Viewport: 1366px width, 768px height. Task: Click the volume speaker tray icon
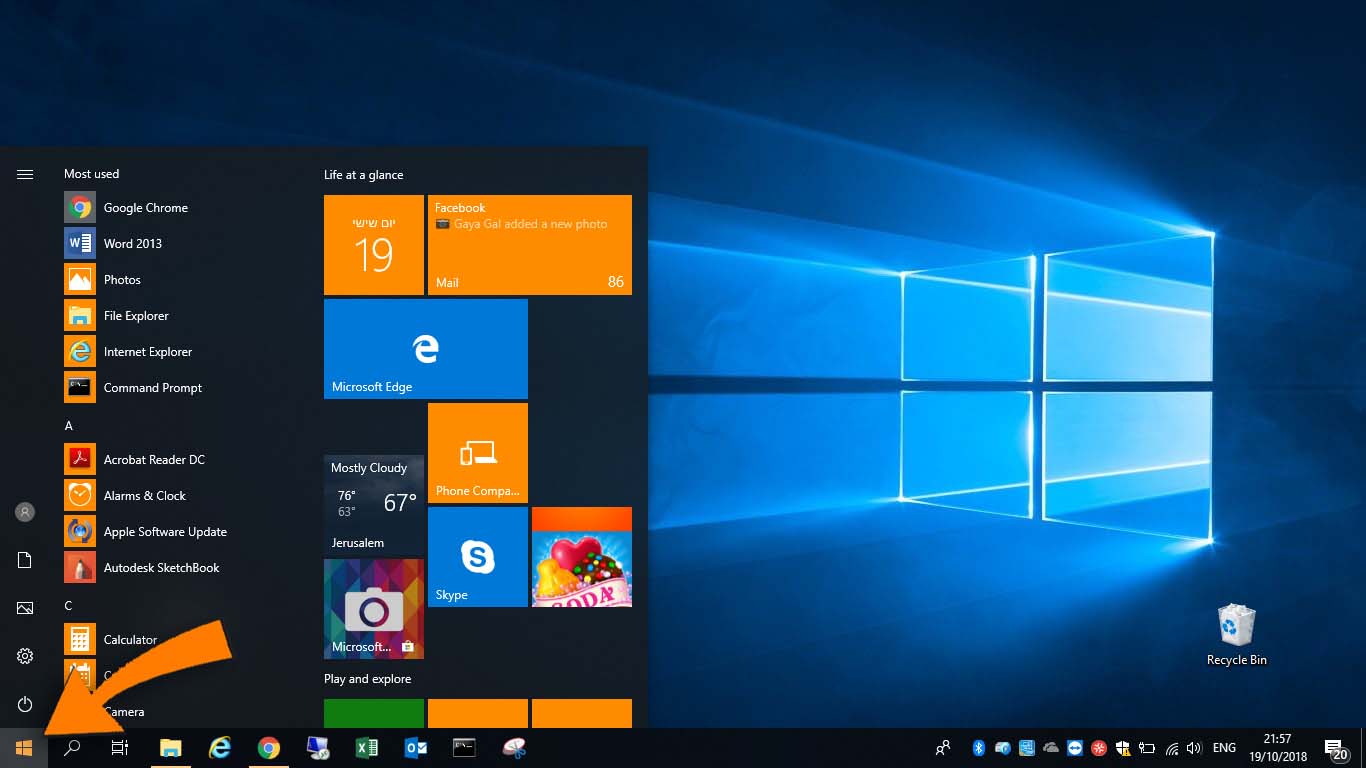[1193, 748]
